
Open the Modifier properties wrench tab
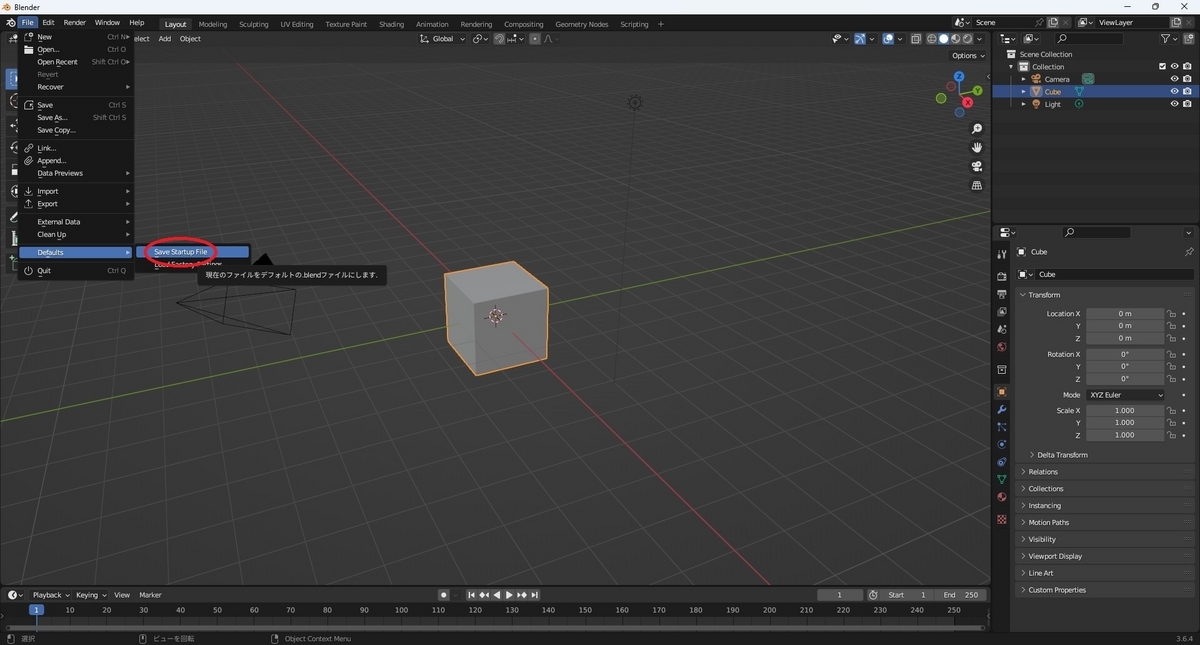(x=1000, y=409)
